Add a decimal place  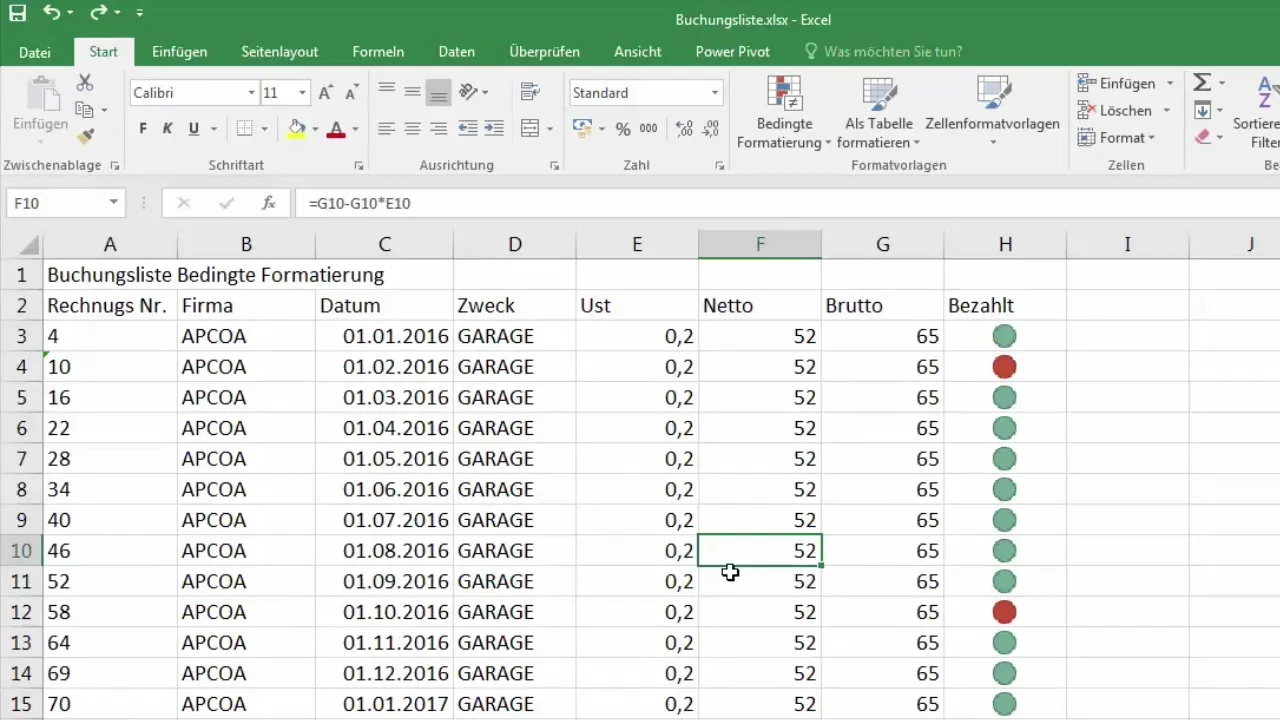pyautogui.click(x=685, y=128)
